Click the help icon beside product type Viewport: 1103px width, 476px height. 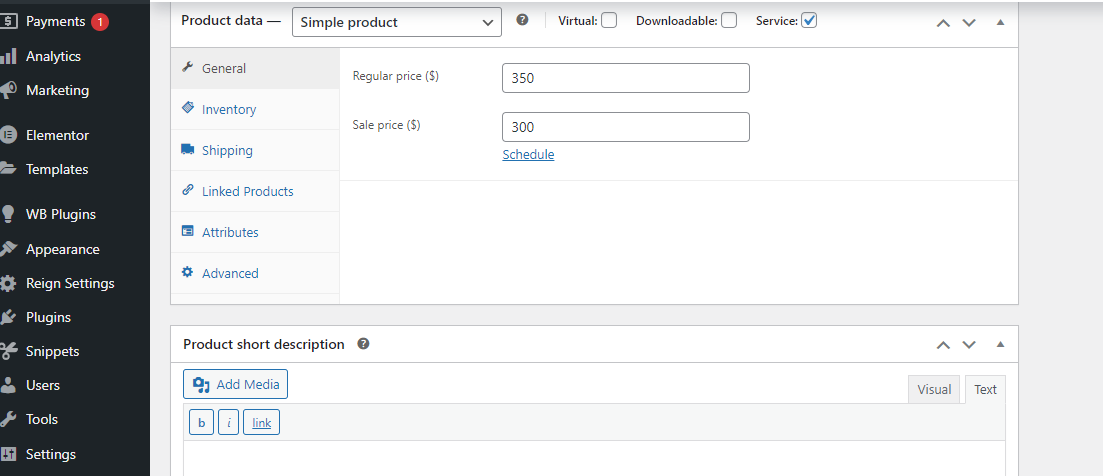(x=522, y=20)
